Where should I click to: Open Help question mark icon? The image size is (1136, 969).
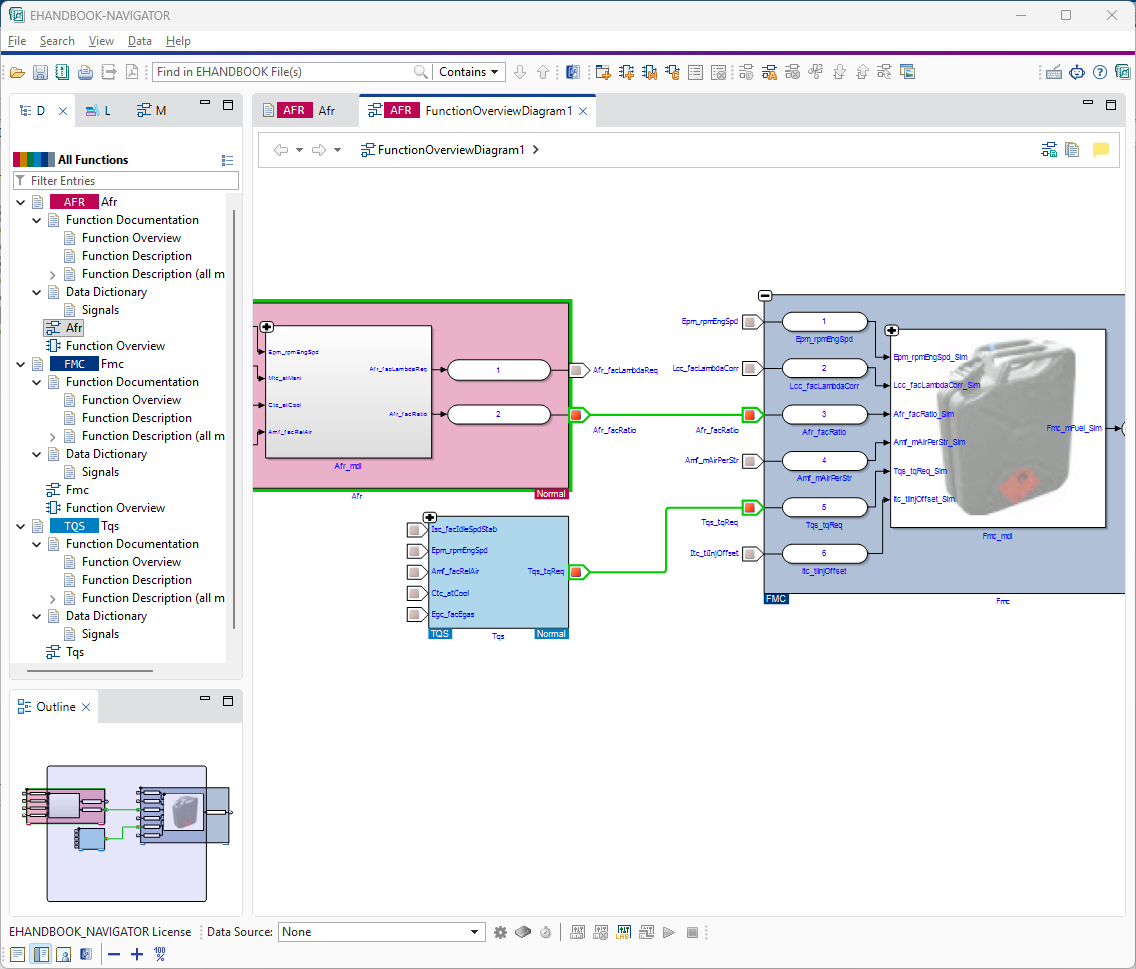1100,72
